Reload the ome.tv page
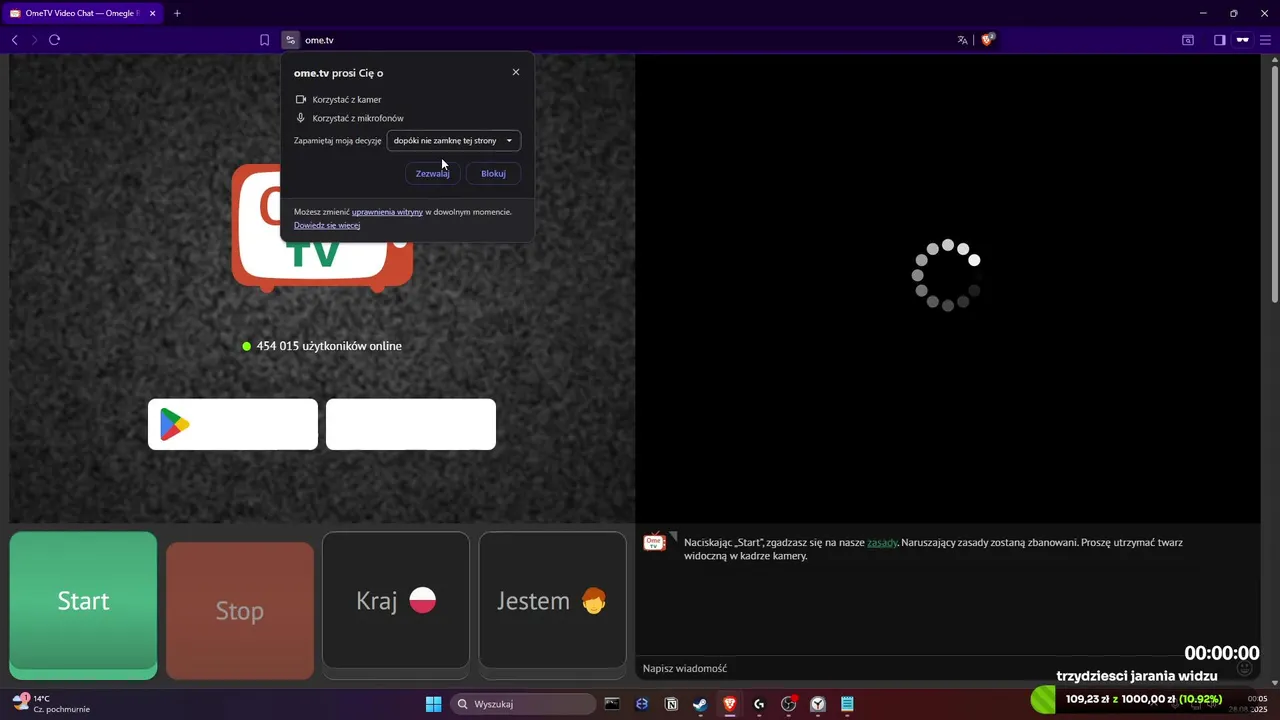 point(55,40)
